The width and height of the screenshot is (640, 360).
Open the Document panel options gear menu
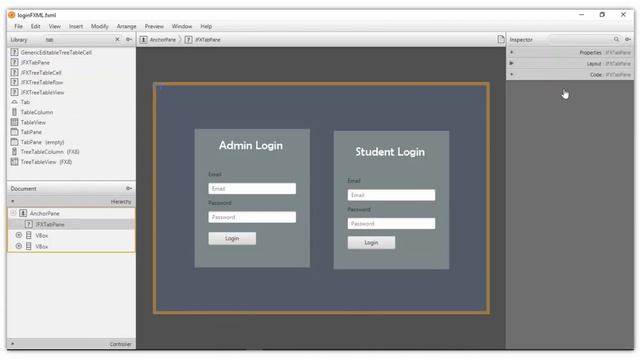coord(129,188)
